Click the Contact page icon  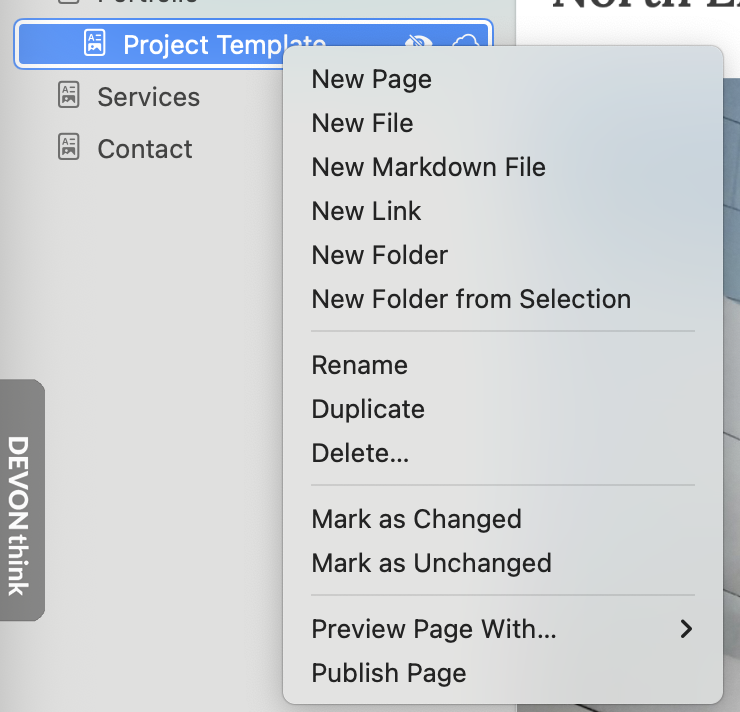click(69, 148)
